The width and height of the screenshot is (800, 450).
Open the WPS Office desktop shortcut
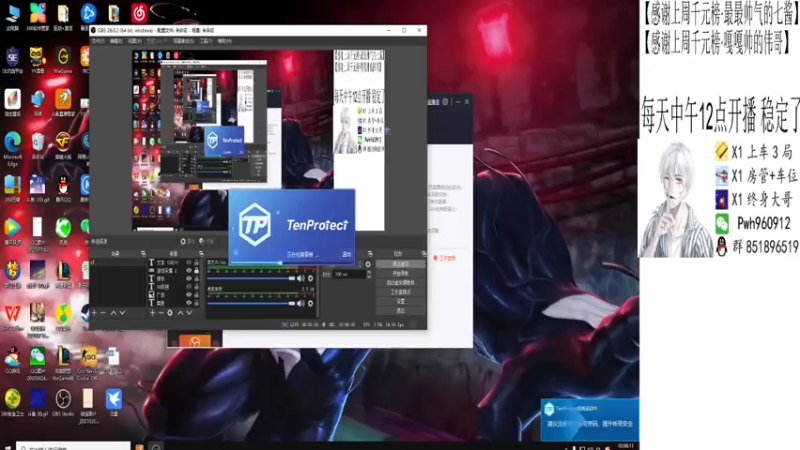(x=12, y=316)
